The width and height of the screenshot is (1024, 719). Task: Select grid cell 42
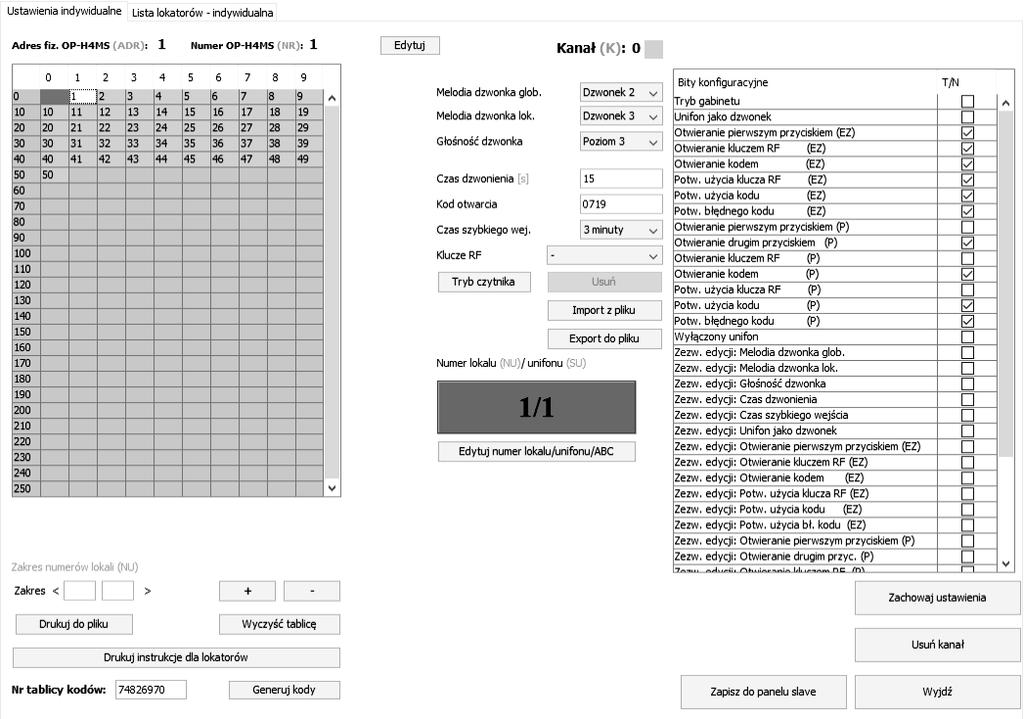pos(111,159)
